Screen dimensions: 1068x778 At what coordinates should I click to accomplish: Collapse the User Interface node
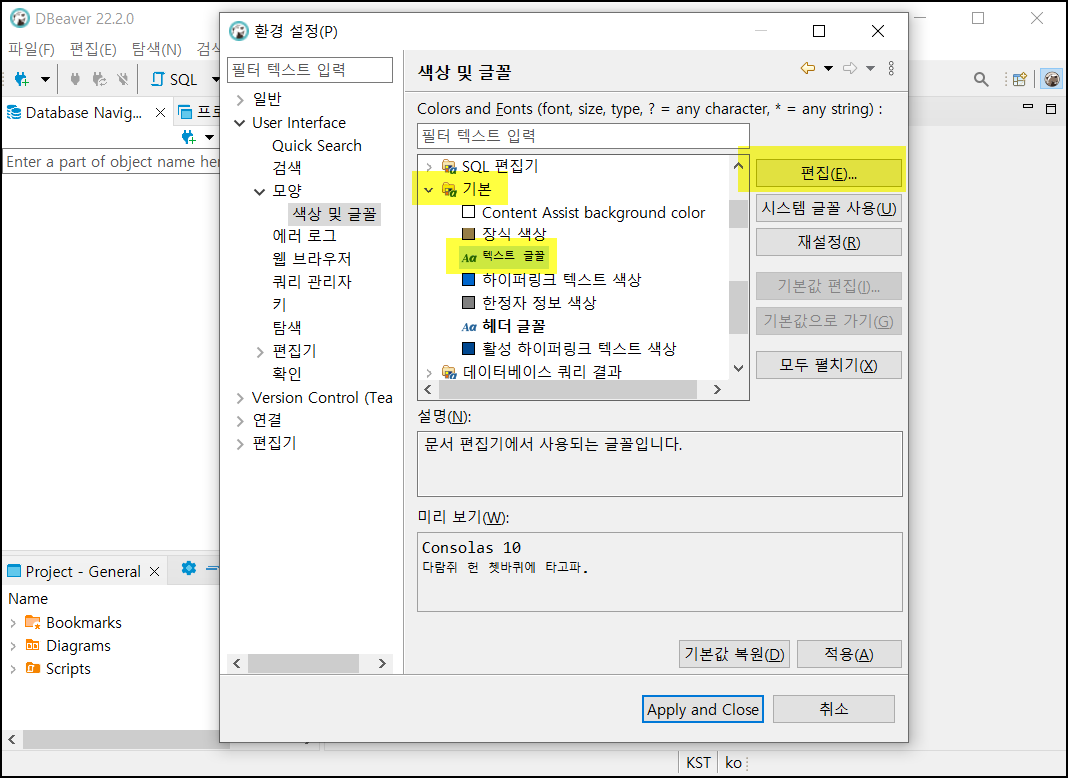pos(240,123)
